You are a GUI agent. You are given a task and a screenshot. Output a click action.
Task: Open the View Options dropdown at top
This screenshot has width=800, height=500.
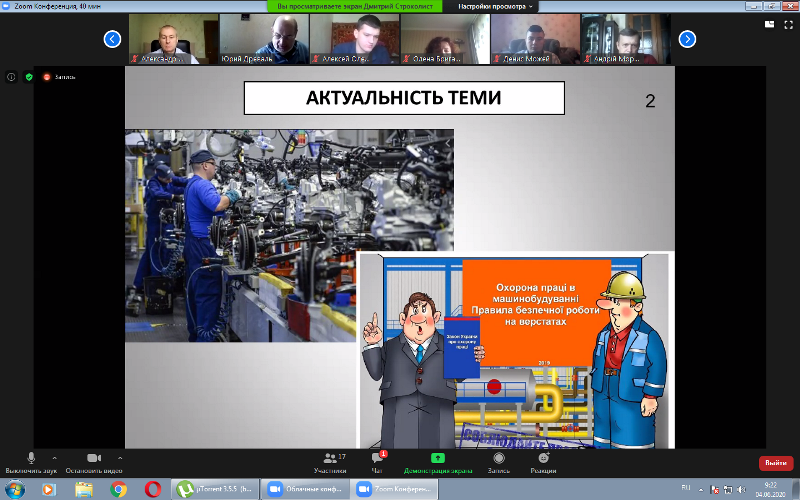click(x=497, y=6)
